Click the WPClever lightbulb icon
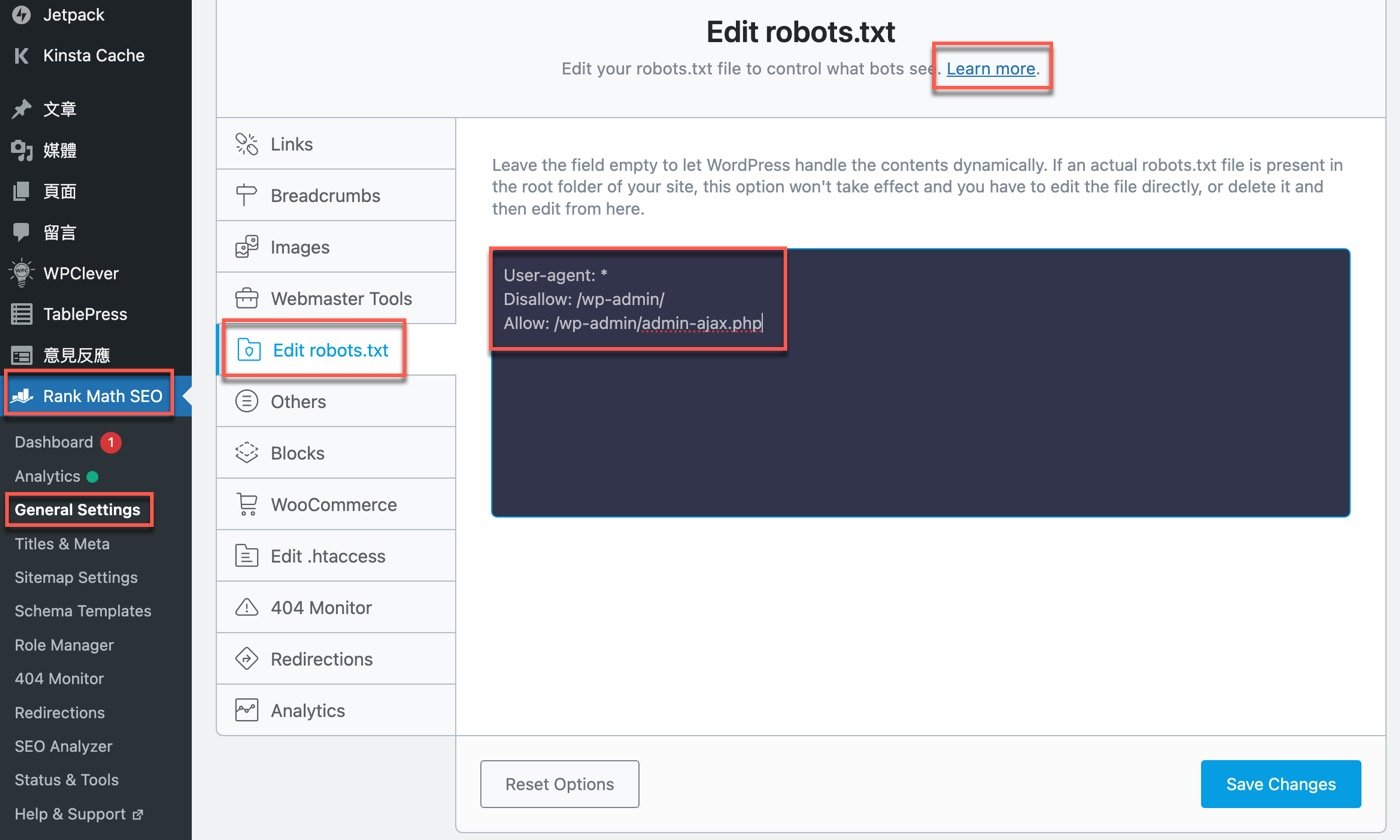Image resolution: width=1400 pixels, height=840 pixels. tap(21, 273)
